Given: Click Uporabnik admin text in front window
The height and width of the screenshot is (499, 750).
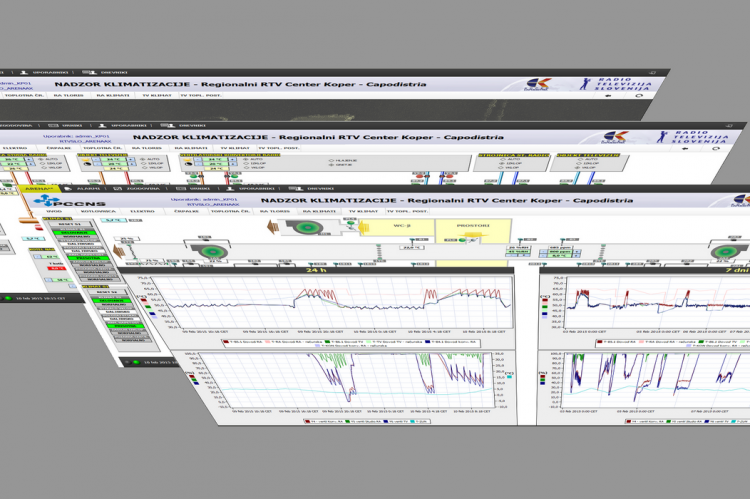Looking at the screenshot, I should click(x=204, y=199).
